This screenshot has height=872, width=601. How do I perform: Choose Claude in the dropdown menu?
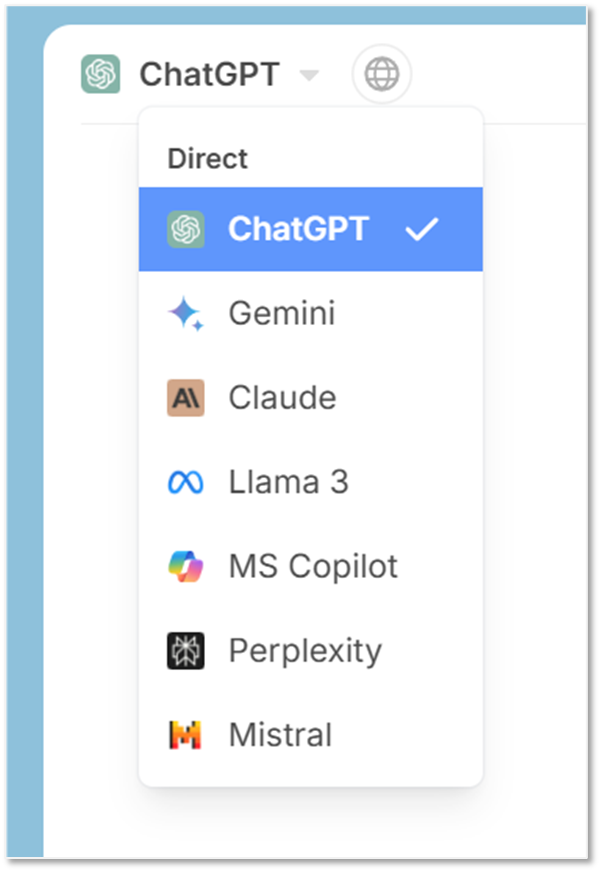[x=311, y=398]
